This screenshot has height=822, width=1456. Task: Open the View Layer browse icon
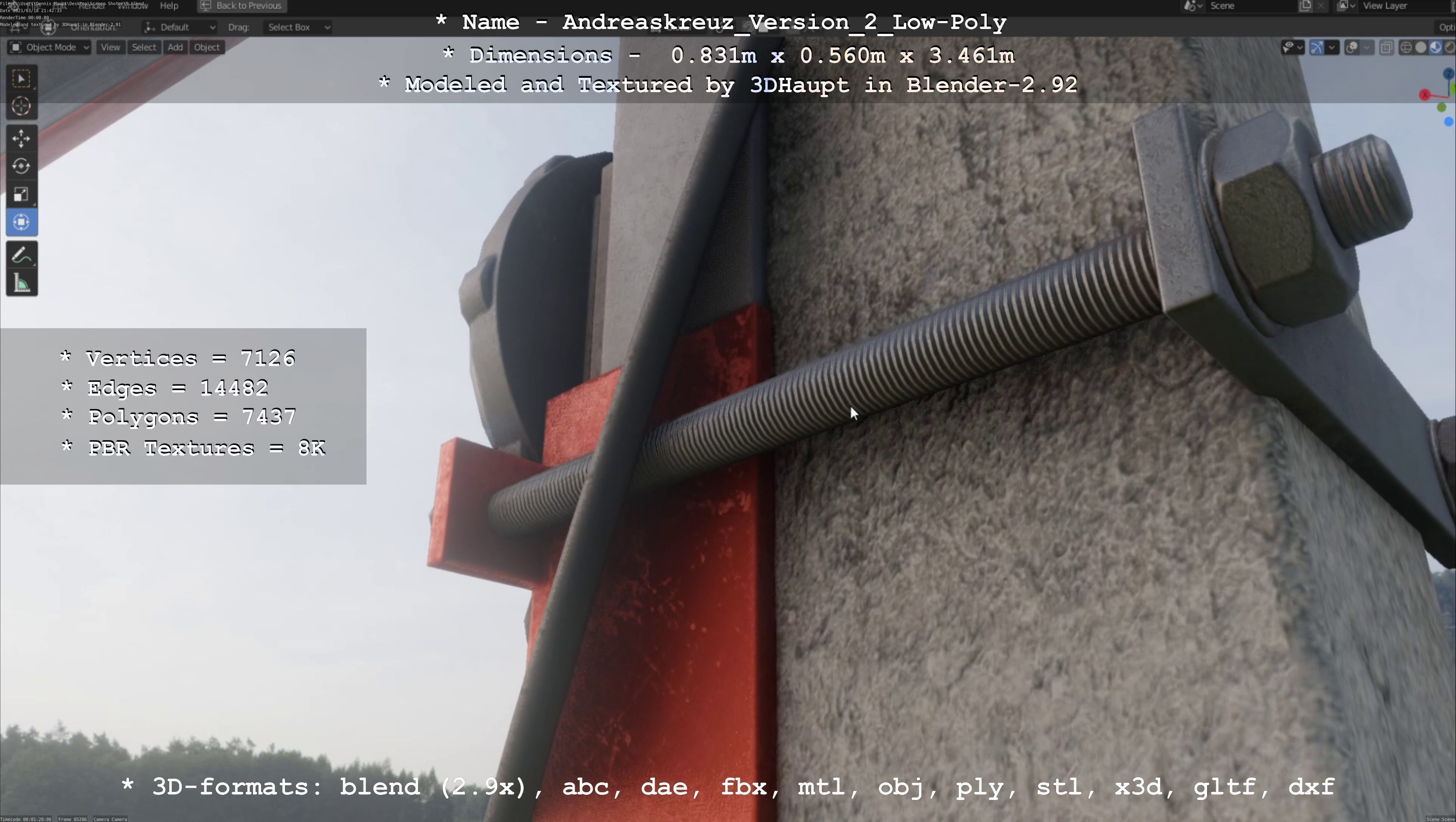click(x=1346, y=6)
